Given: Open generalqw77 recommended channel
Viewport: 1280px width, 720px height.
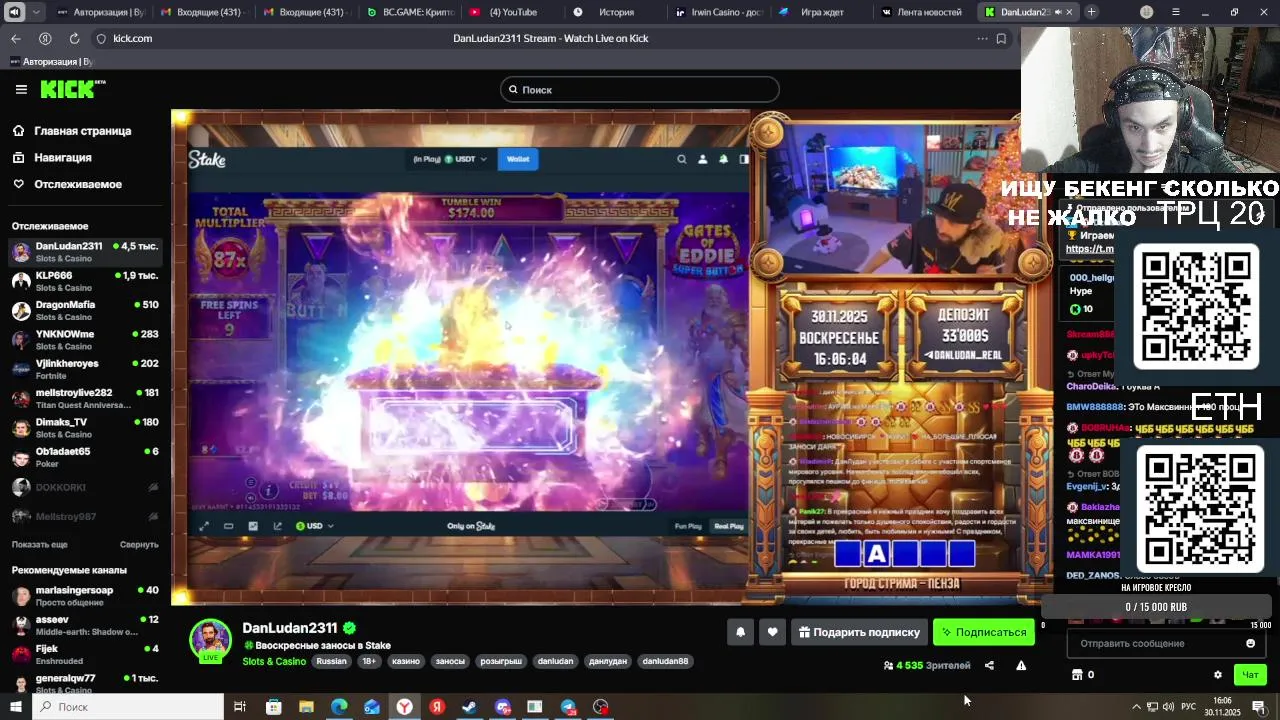Looking at the screenshot, I should click(x=85, y=683).
